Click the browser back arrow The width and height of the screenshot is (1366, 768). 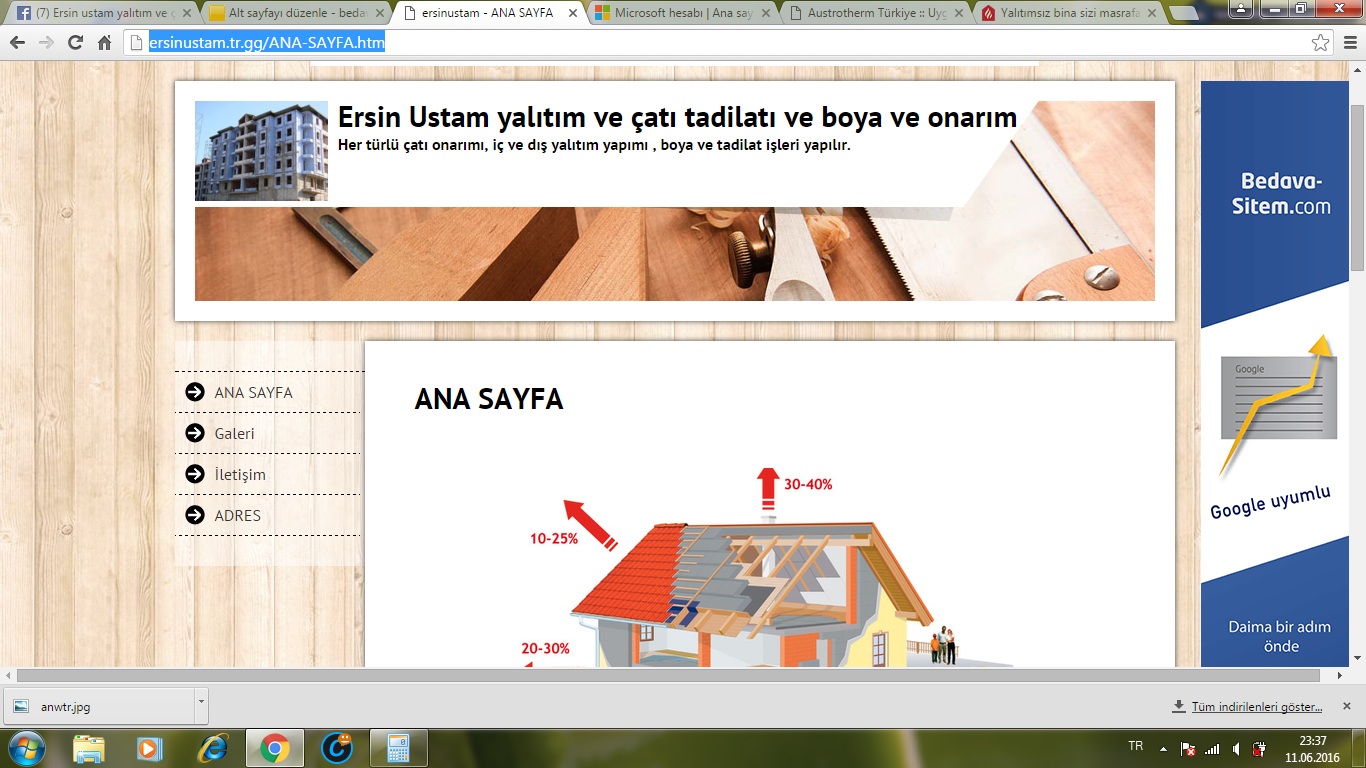point(17,43)
